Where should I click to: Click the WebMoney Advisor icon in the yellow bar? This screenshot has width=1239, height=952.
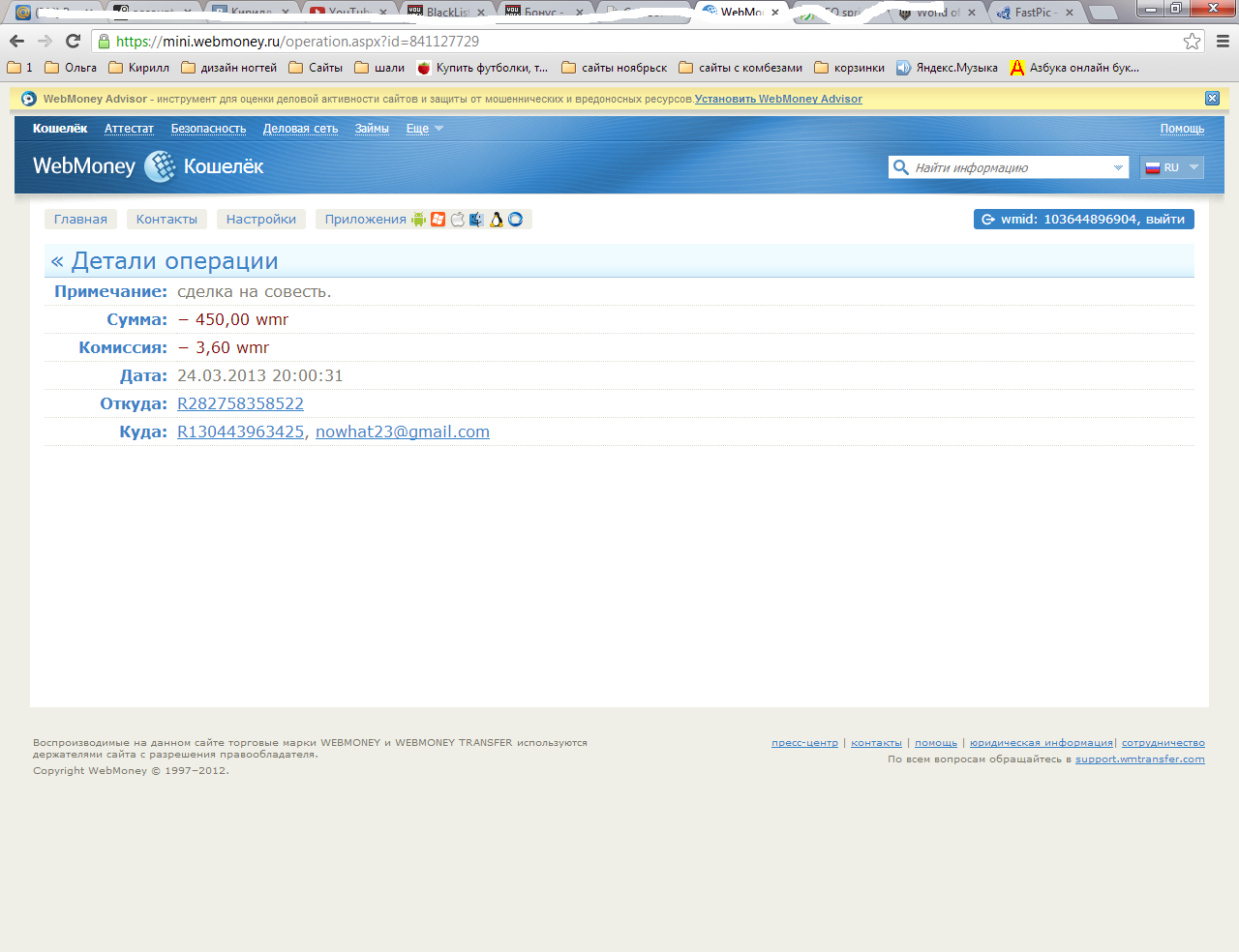pos(29,99)
